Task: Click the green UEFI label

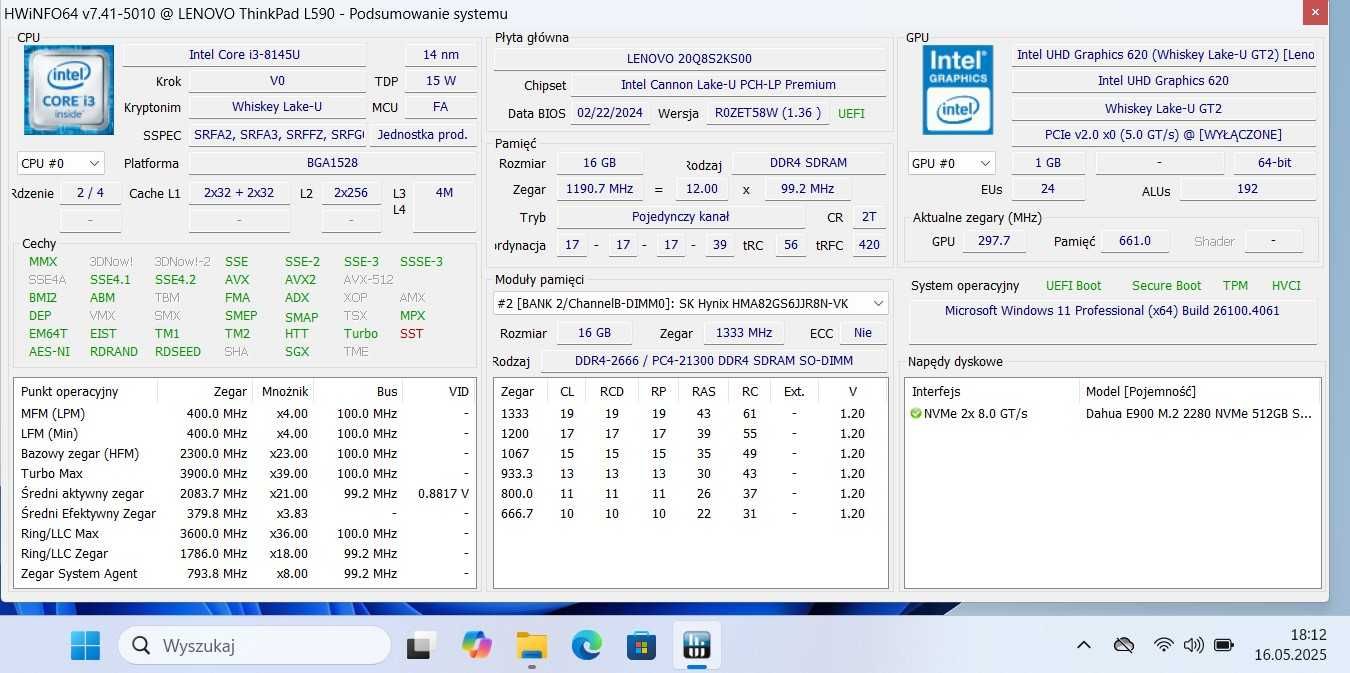Action: click(x=851, y=114)
